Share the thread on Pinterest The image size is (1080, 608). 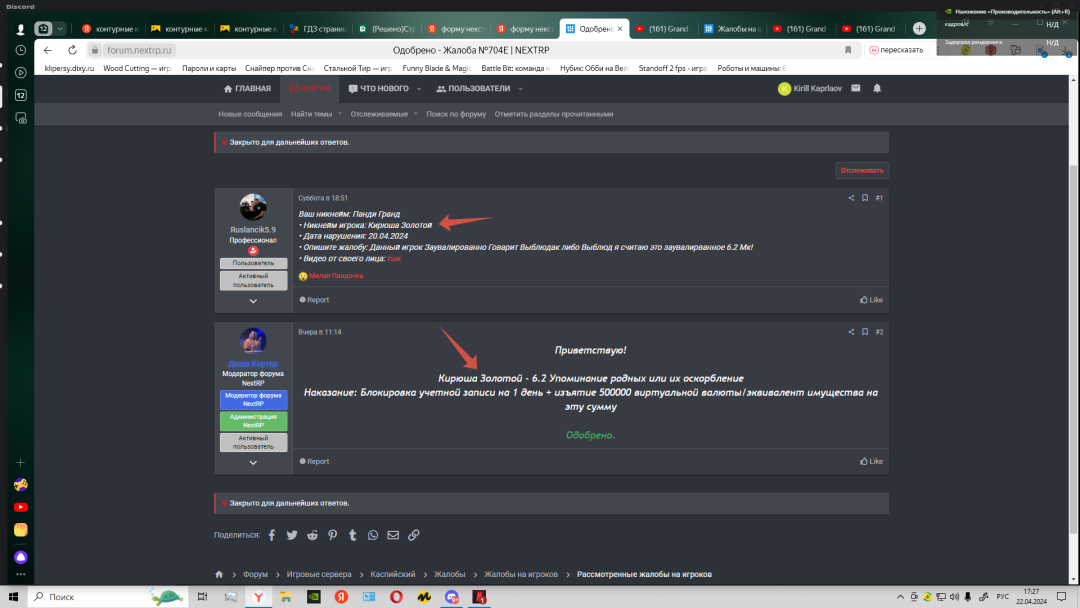[333, 535]
